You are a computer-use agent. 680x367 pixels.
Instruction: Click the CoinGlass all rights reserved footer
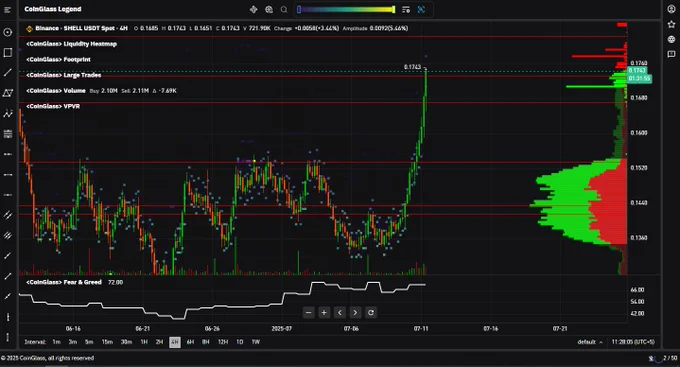click(x=47, y=358)
